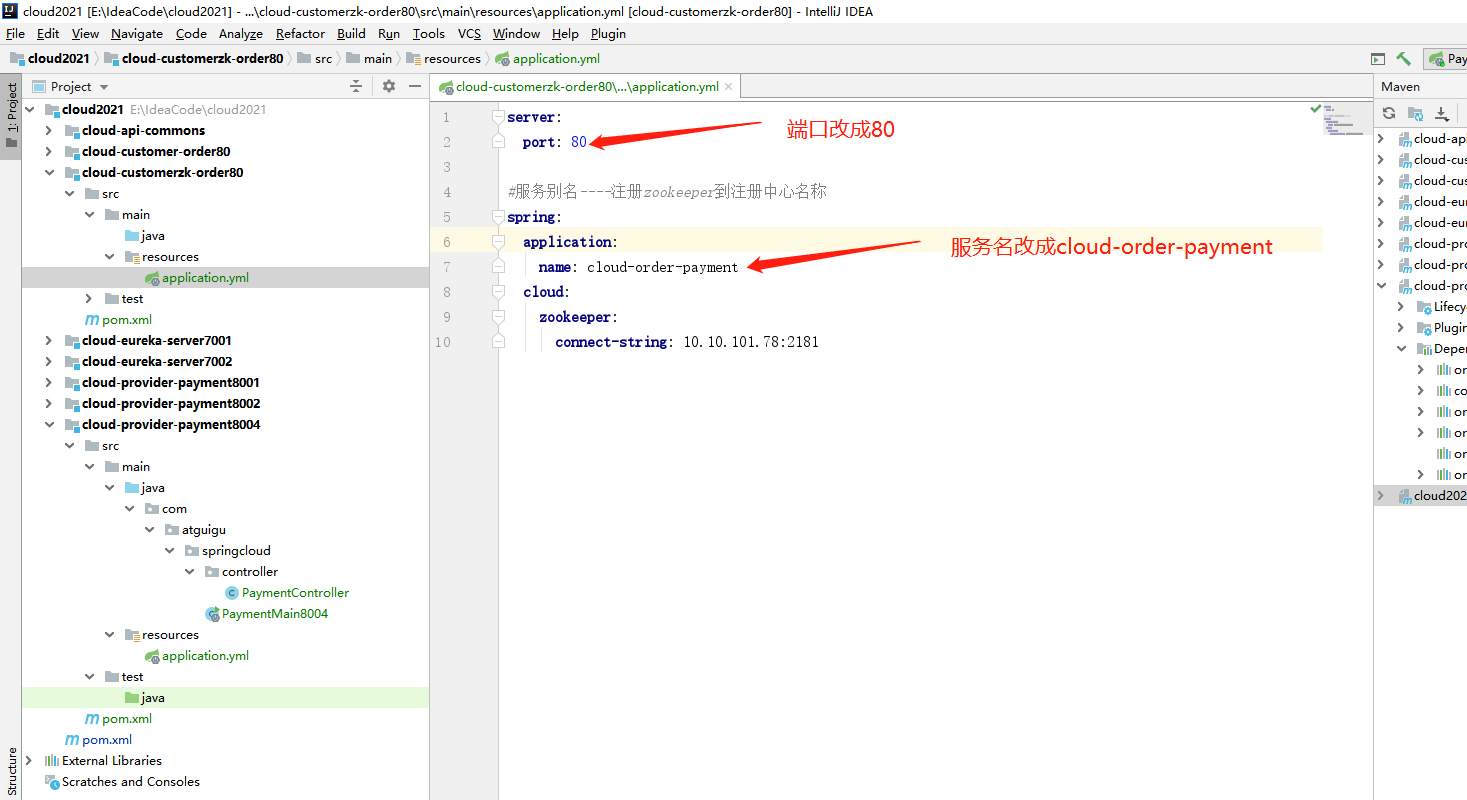Open the Build menu
This screenshot has width=1467, height=800.
tap(351, 33)
